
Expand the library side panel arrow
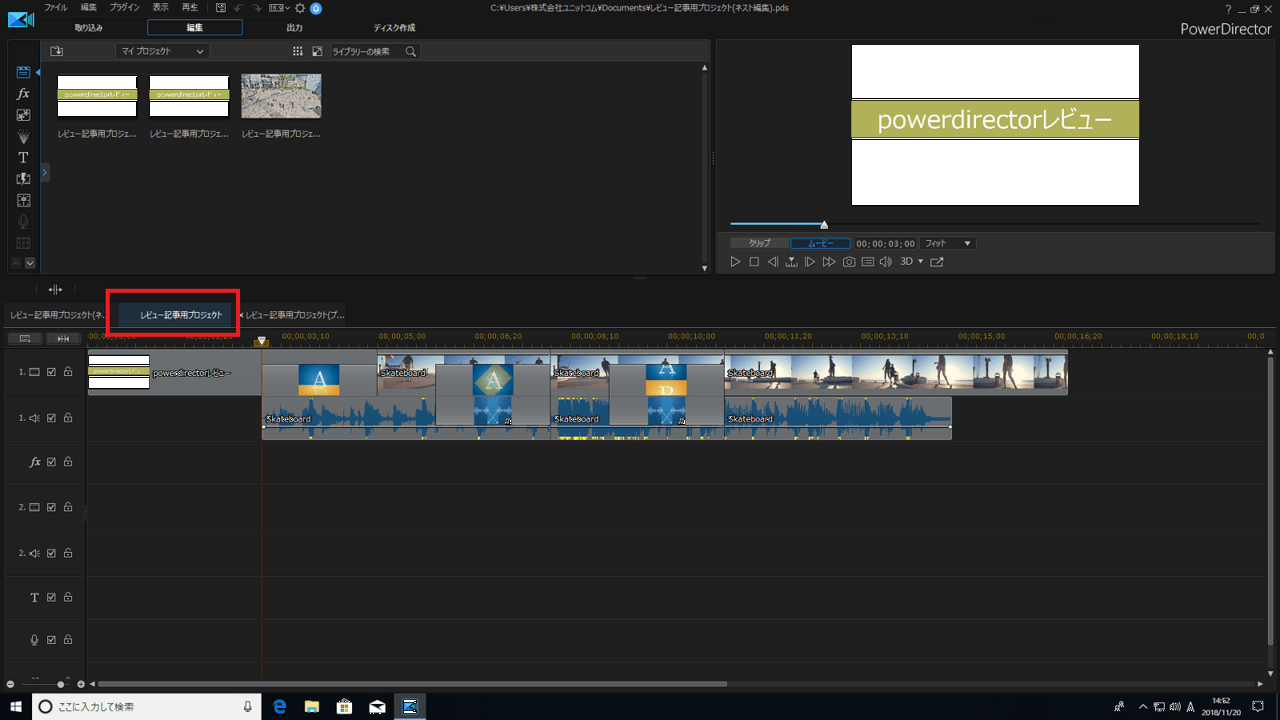tap(45, 173)
